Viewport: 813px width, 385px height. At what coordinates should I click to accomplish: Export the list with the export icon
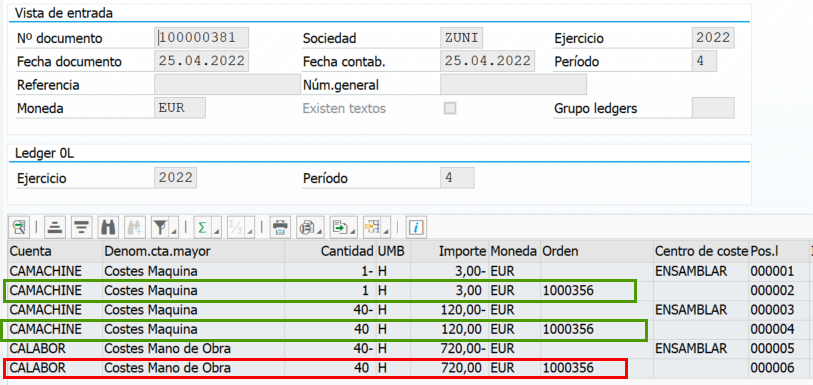click(x=340, y=227)
